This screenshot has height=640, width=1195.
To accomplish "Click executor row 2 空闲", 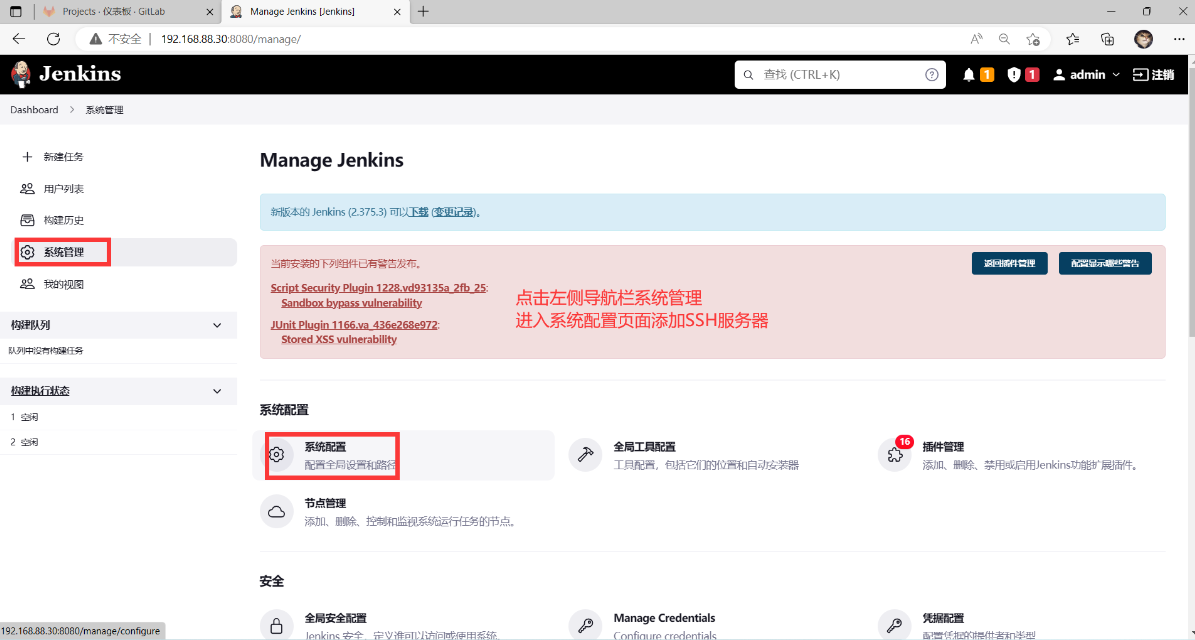I will pyautogui.click(x=118, y=442).
